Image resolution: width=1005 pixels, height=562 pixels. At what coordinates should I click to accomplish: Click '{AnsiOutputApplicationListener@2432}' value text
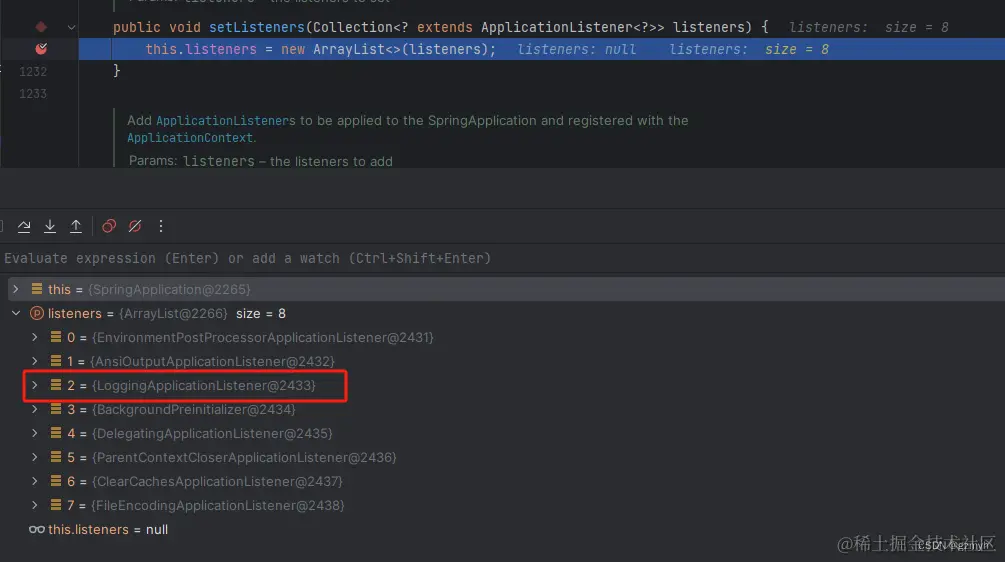tap(212, 361)
